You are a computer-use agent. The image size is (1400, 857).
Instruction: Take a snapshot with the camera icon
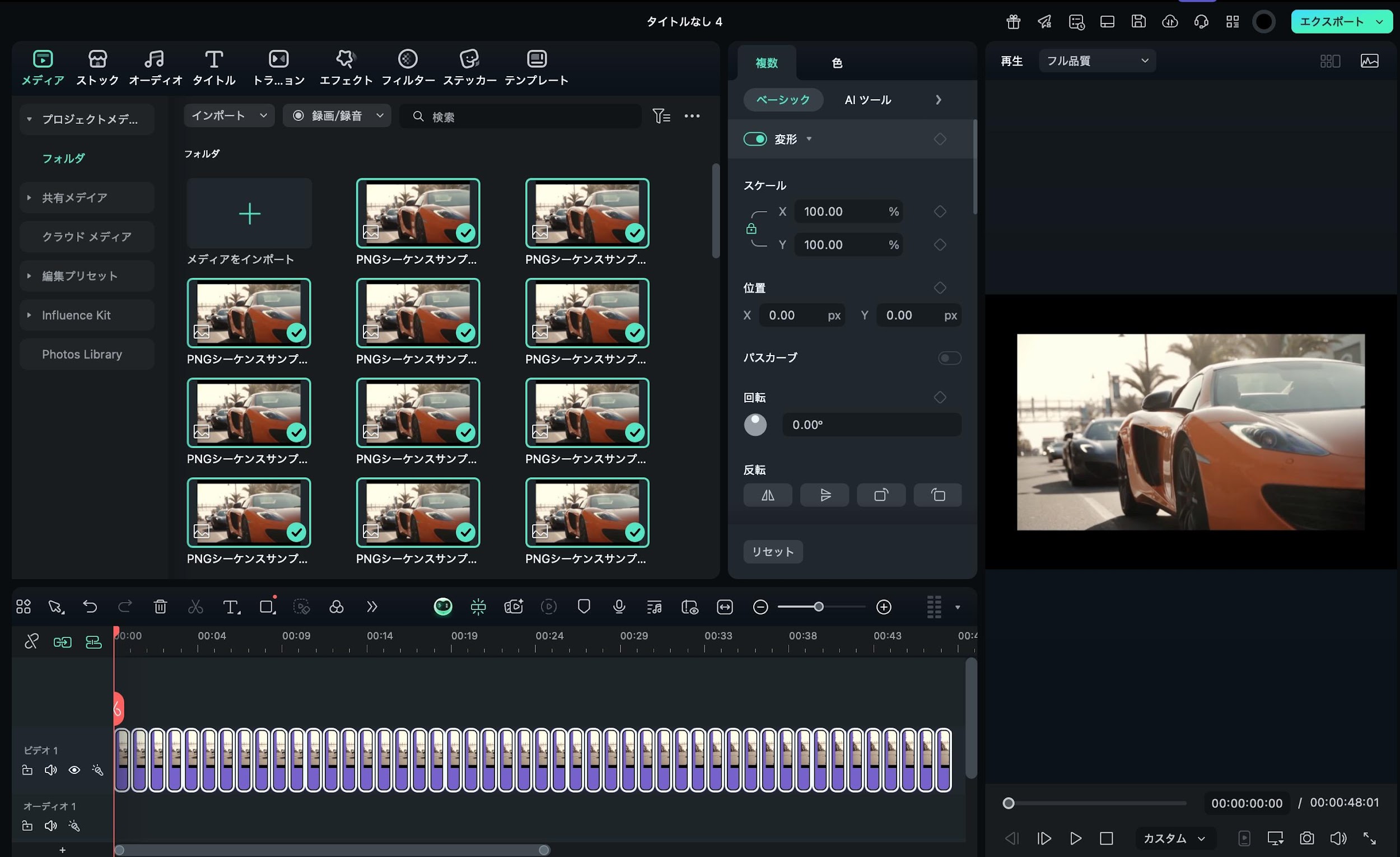(x=1307, y=839)
